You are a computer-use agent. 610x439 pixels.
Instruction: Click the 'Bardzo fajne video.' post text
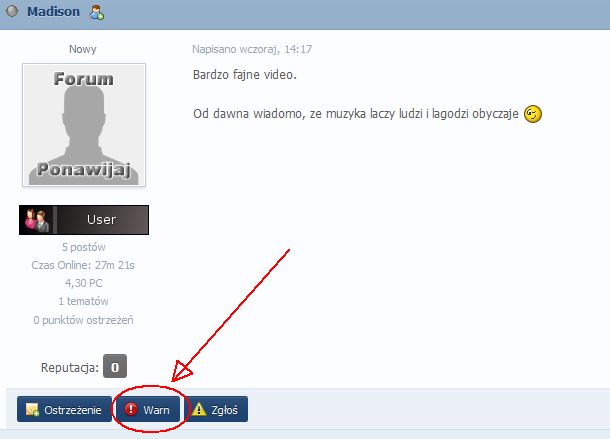[245, 75]
